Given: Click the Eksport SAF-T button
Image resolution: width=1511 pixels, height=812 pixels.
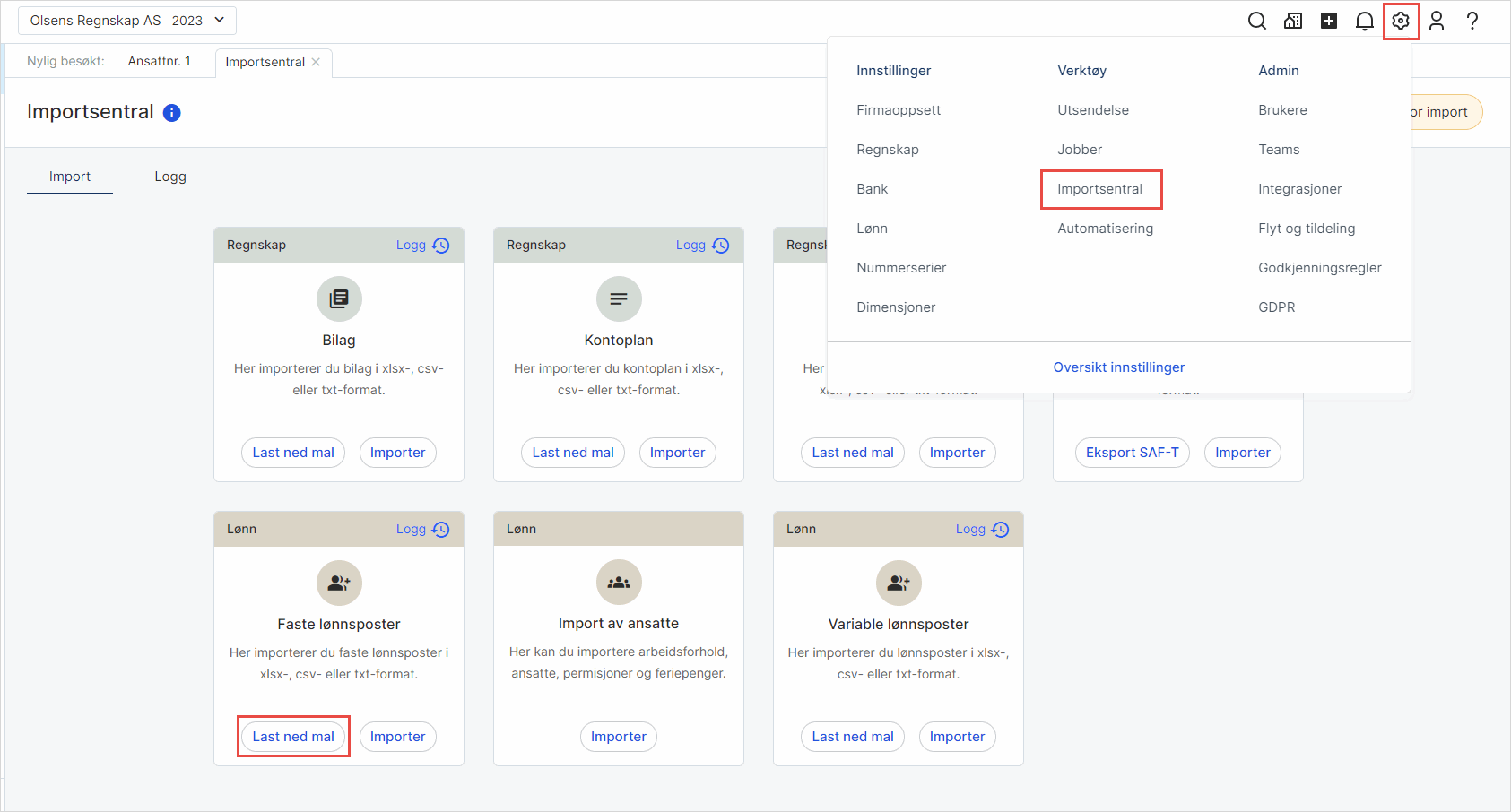Looking at the screenshot, I should pyautogui.click(x=1132, y=453).
